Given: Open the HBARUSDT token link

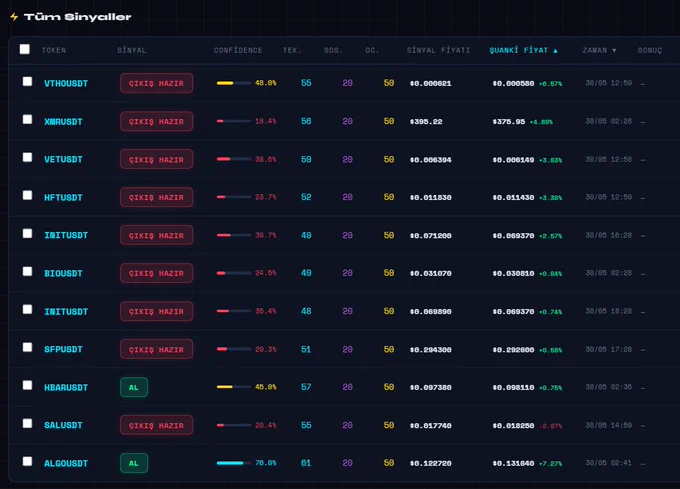Looking at the screenshot, I should [x=66, y=387].
